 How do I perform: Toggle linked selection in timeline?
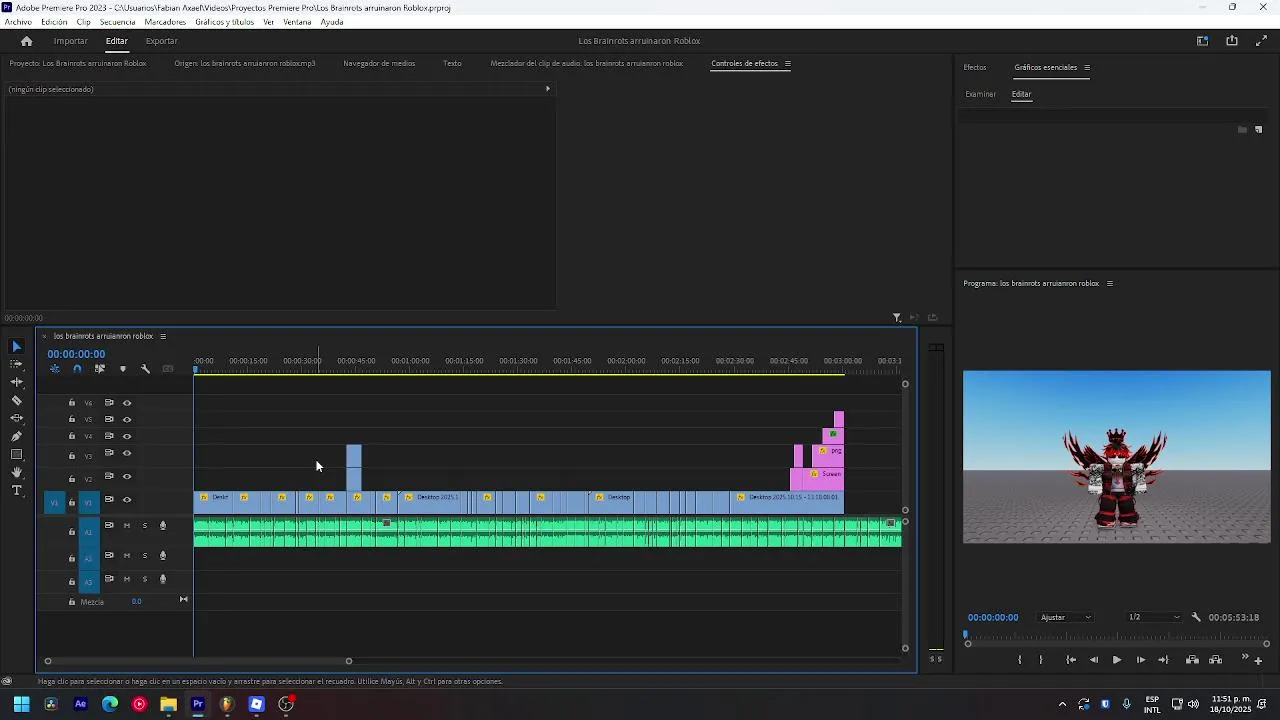99,369
